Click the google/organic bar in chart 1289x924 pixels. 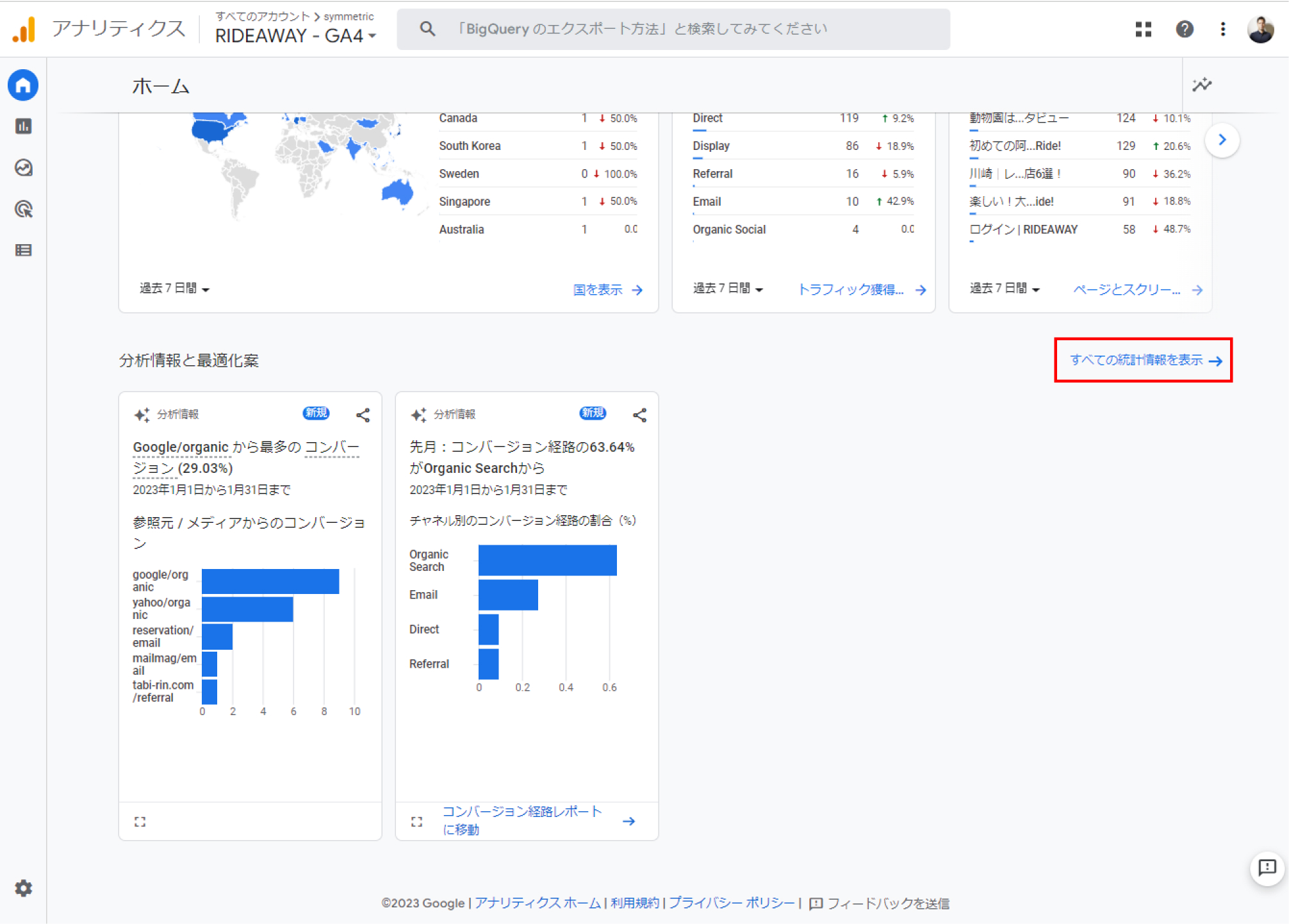[x=270, y=581]
